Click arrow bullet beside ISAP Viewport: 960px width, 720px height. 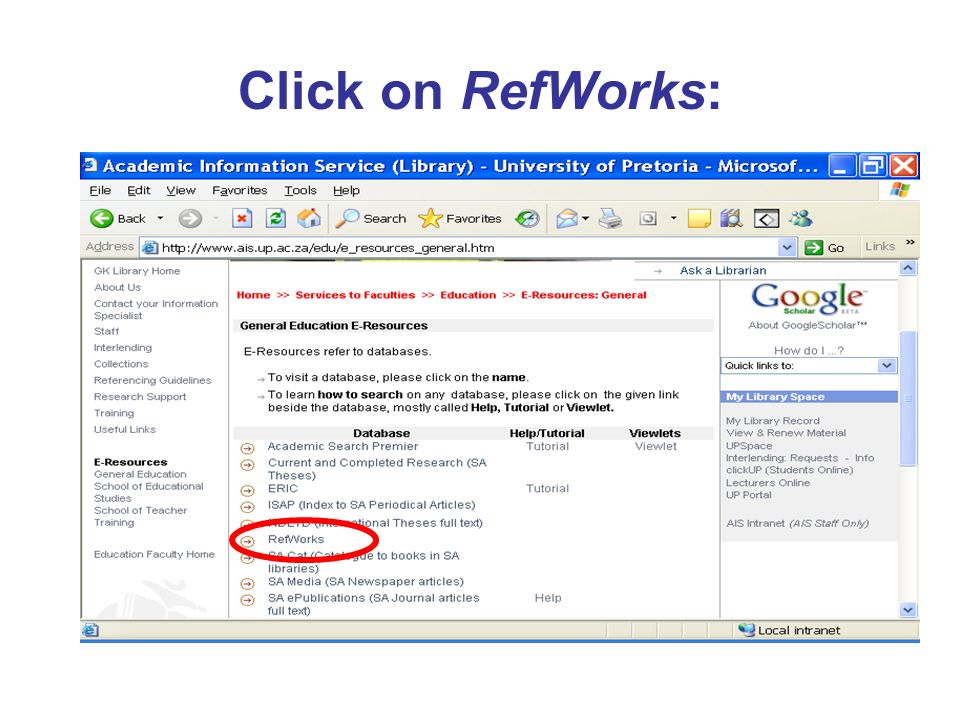coord(247,507)
